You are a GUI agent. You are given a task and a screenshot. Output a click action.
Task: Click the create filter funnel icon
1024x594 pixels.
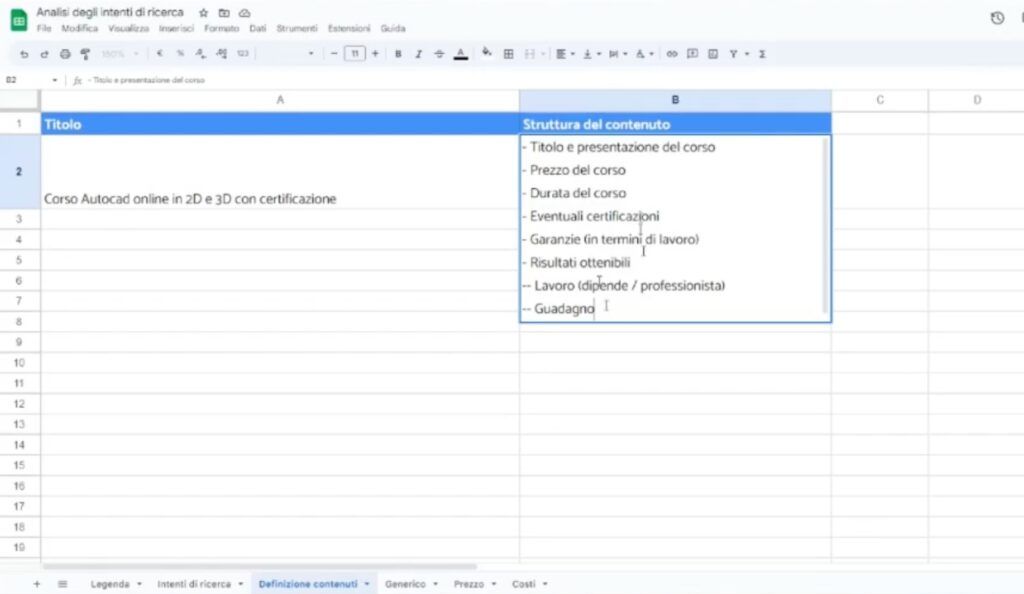tap(733, 54)
